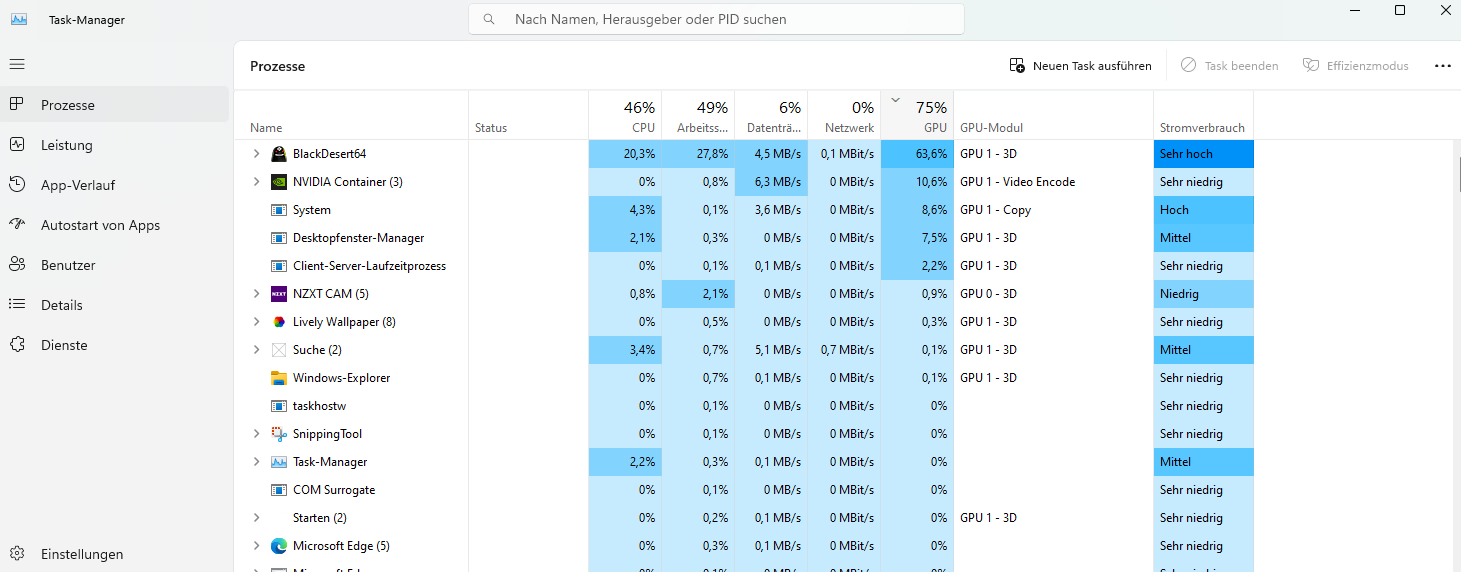Sort by Arbeitsspeicher column header
This screenshot has height=572, width=1461.
[x=698, y=115]
